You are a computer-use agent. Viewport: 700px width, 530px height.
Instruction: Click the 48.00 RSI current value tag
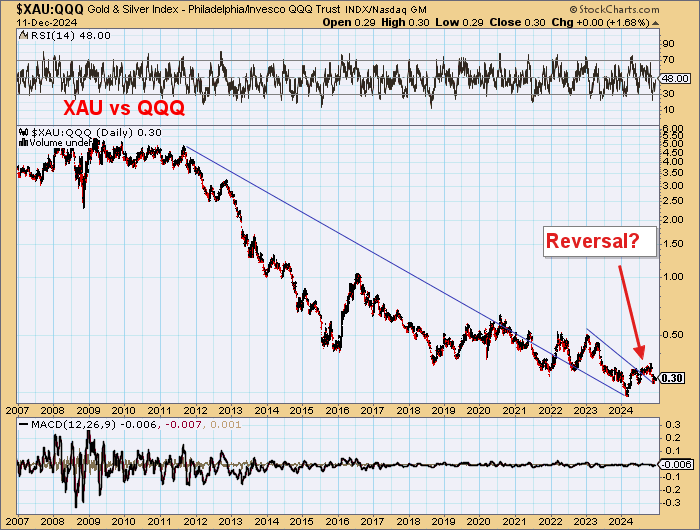coord(675,79)
